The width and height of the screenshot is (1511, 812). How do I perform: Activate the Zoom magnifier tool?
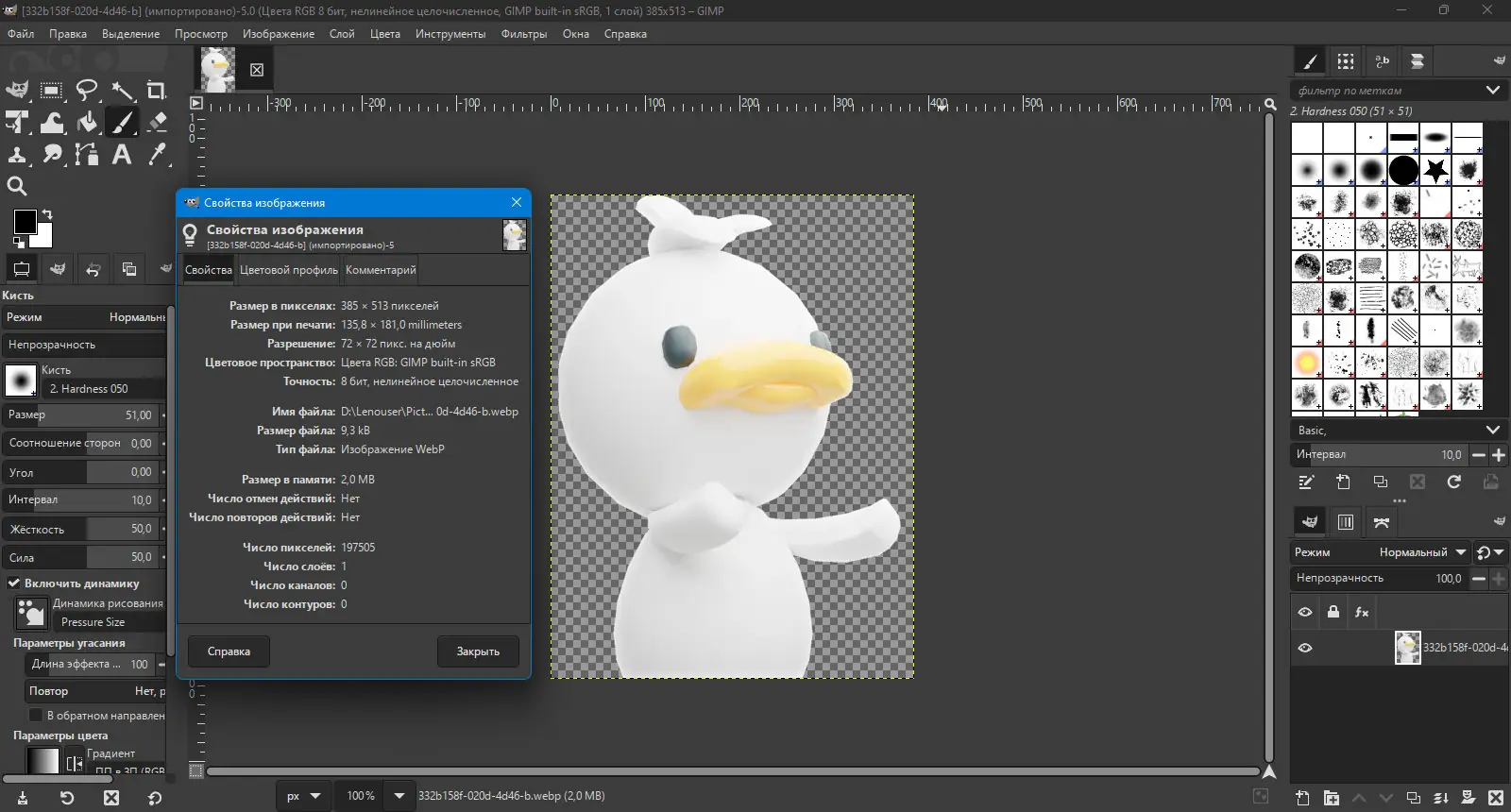(x=17, y=186)
